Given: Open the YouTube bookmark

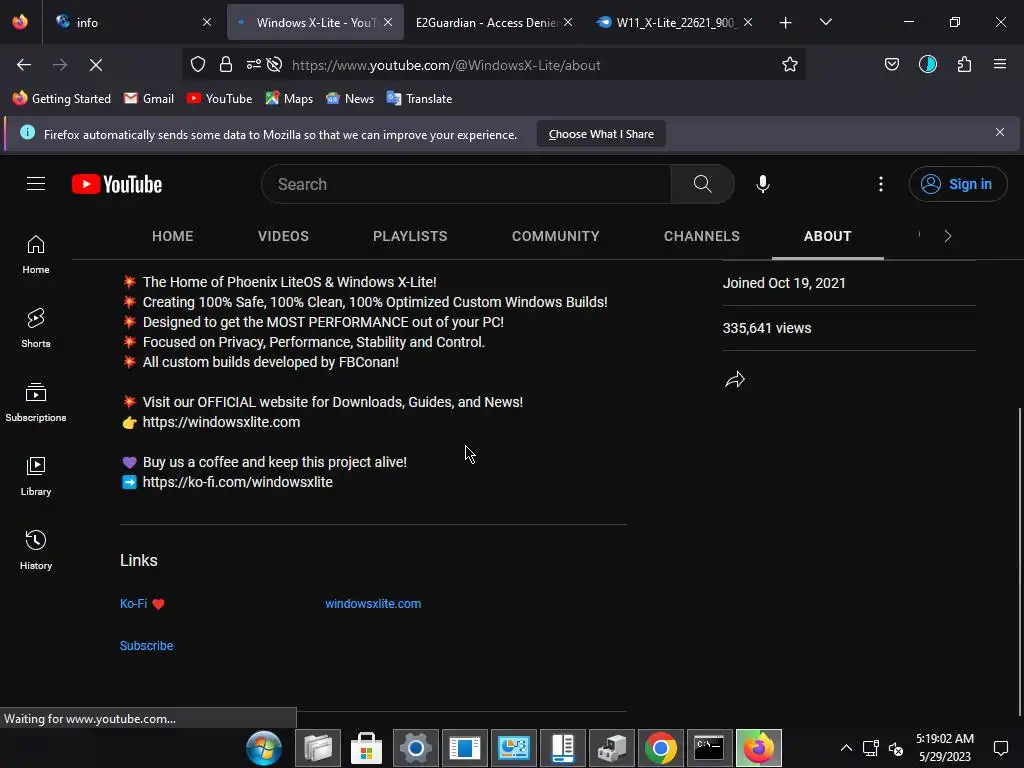Looking at the screenshot, I should pyautogui.click(x=219, y=99).
